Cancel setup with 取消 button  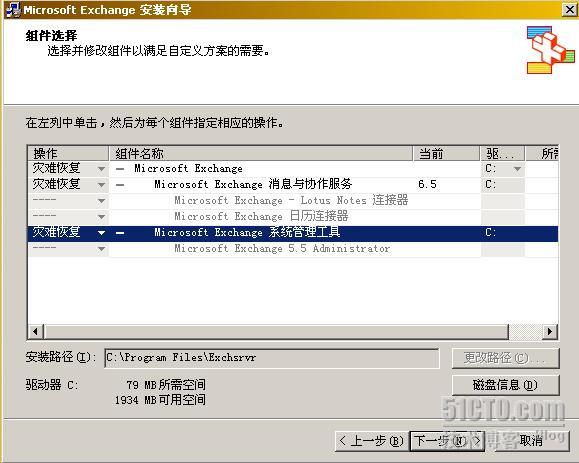point(531,441)
